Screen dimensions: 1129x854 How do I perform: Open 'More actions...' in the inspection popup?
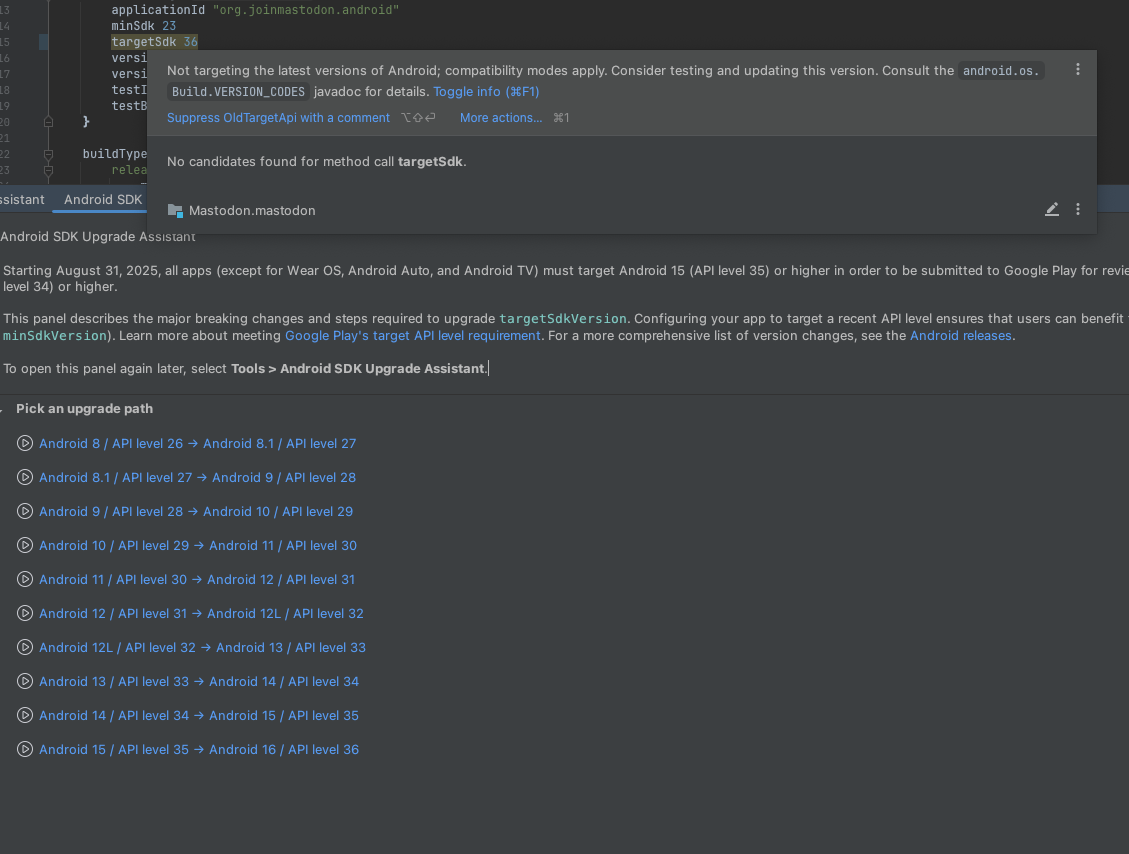pos(501,117)
